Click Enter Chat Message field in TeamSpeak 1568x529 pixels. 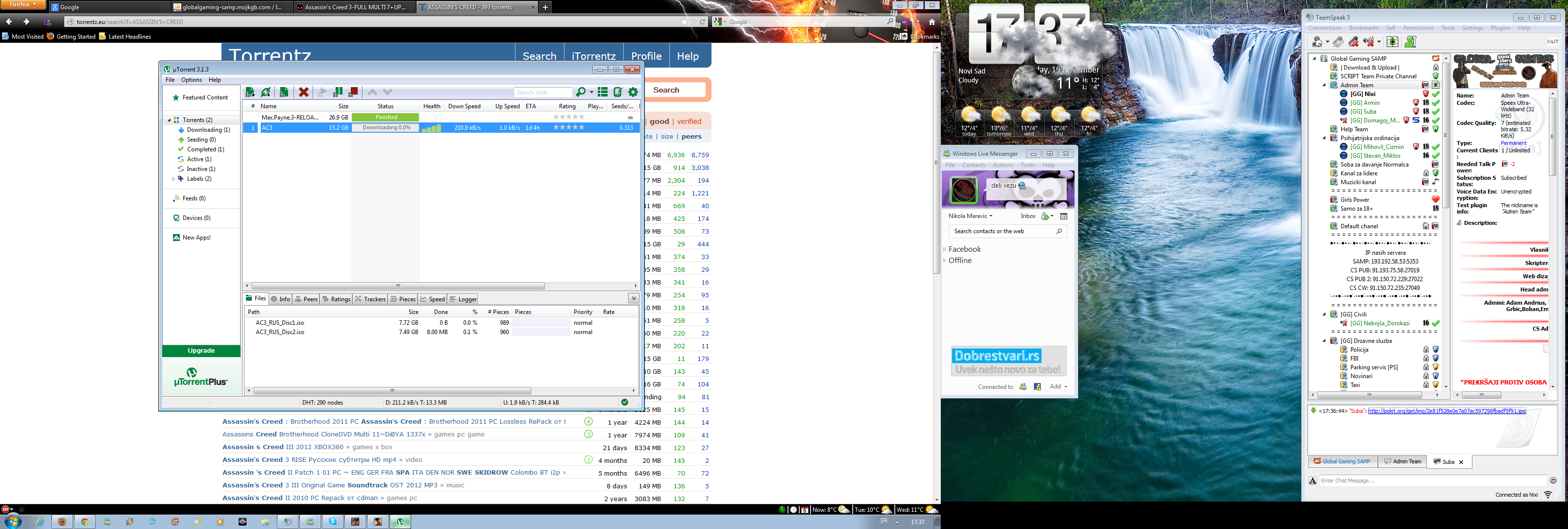click(x=1432, y=481)
